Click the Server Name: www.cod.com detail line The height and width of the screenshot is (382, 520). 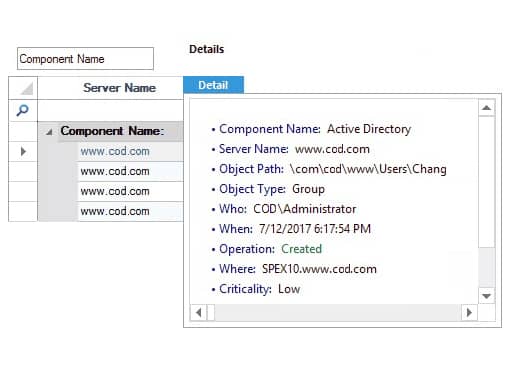(291, 149)
